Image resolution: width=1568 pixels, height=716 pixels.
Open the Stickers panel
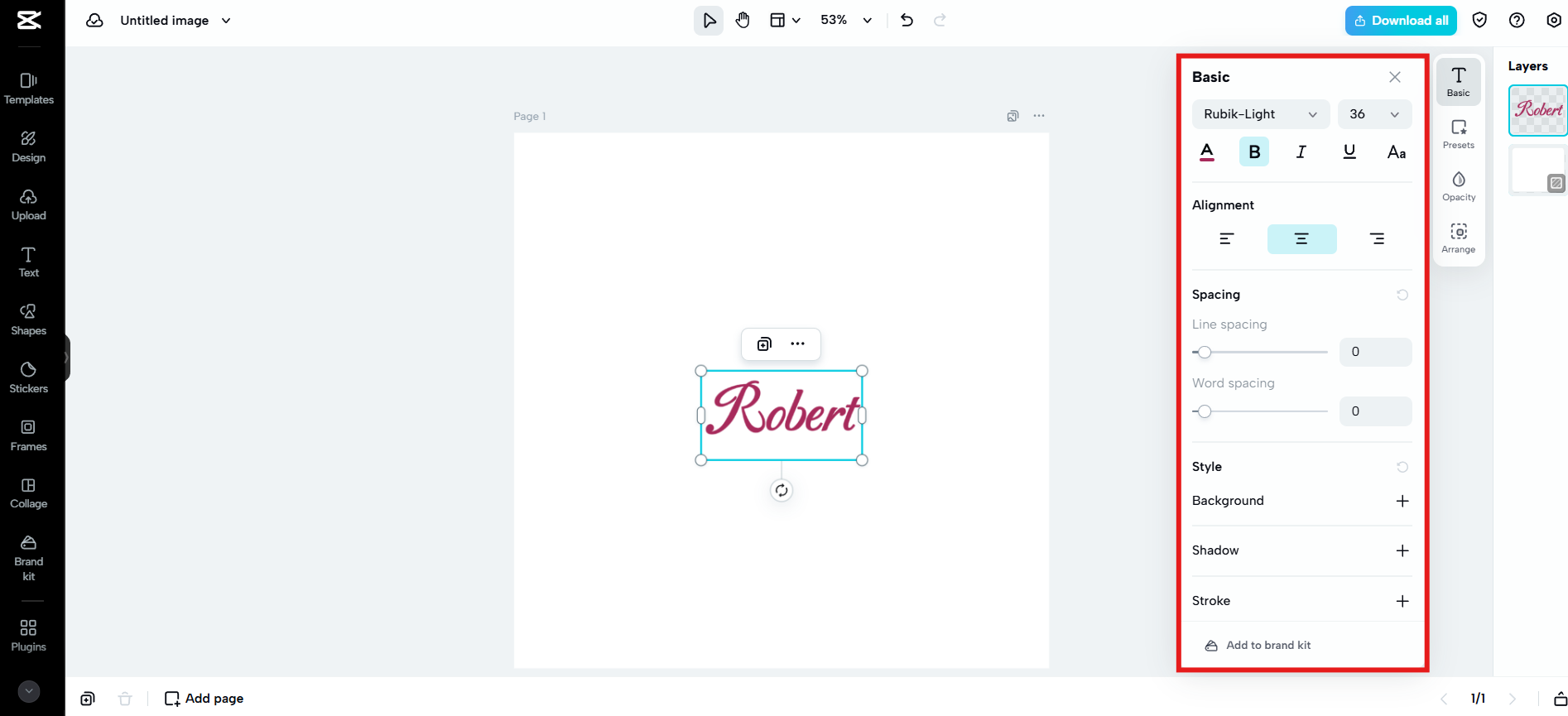tap(29, 378)
